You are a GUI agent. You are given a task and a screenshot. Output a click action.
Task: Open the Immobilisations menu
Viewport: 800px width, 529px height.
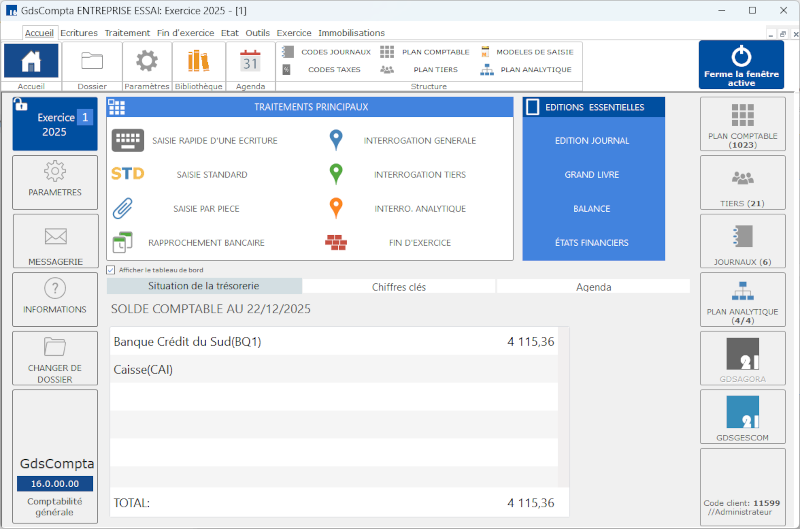pos(351,33)
